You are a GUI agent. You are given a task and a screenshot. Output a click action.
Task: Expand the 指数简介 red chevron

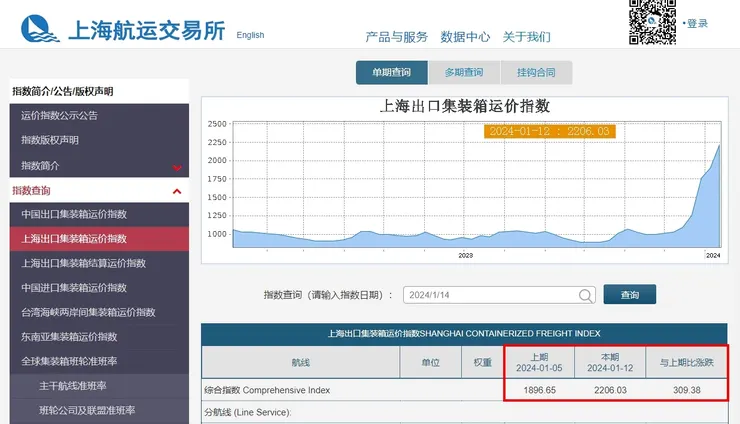tap(177, 167)
